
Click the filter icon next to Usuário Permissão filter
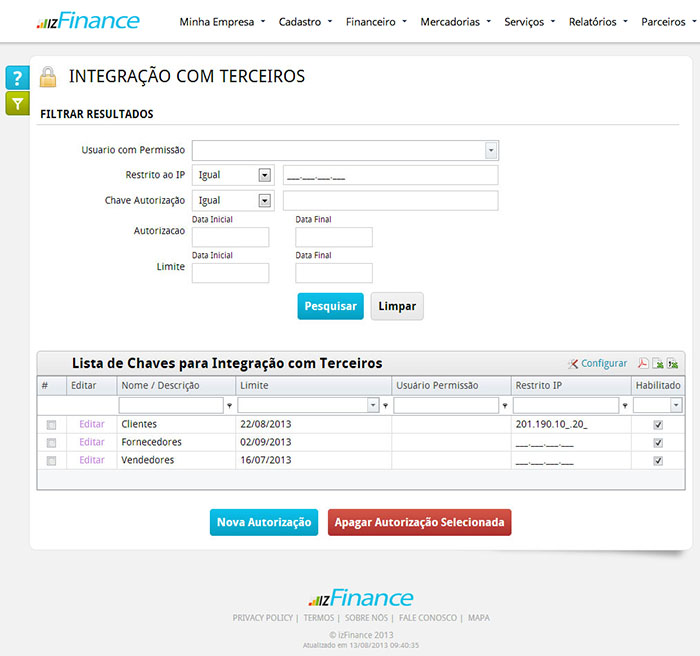click(504, 406)
